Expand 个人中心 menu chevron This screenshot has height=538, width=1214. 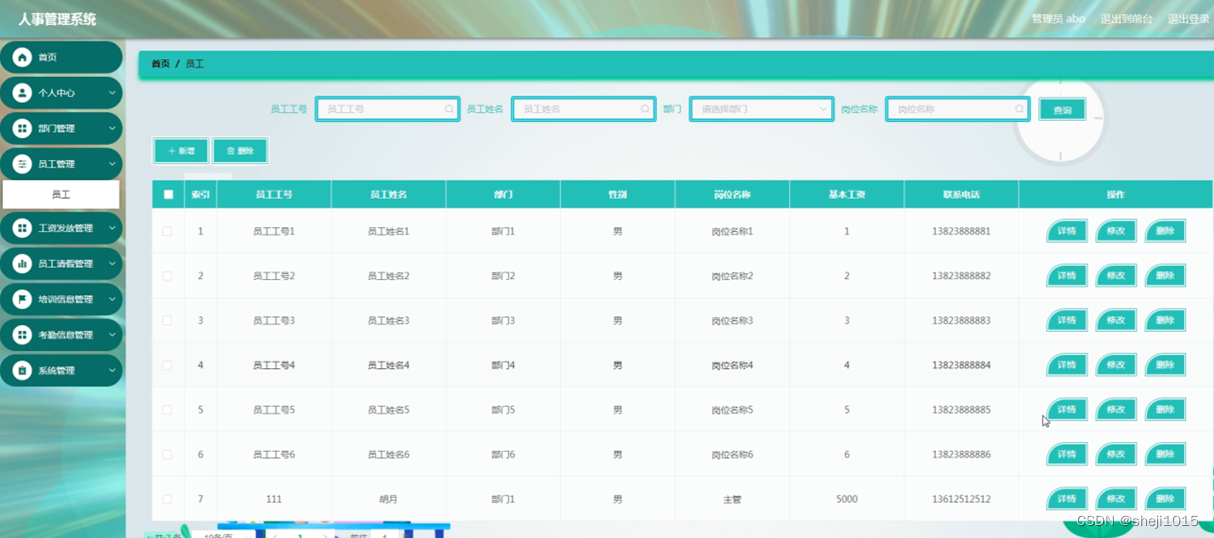click(x=112, y=93)
